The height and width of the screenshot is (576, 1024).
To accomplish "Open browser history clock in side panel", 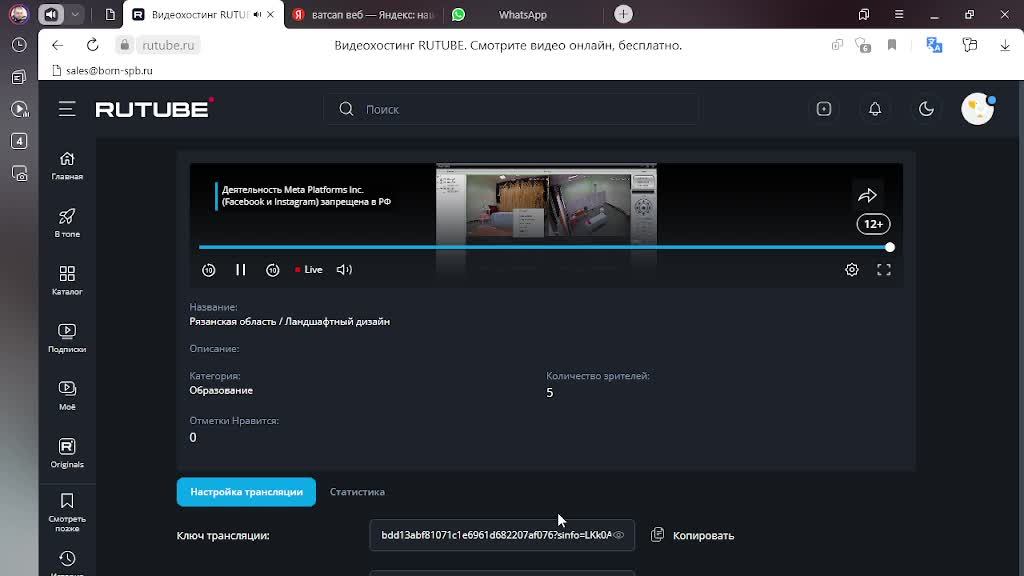I will click(19, 45).
